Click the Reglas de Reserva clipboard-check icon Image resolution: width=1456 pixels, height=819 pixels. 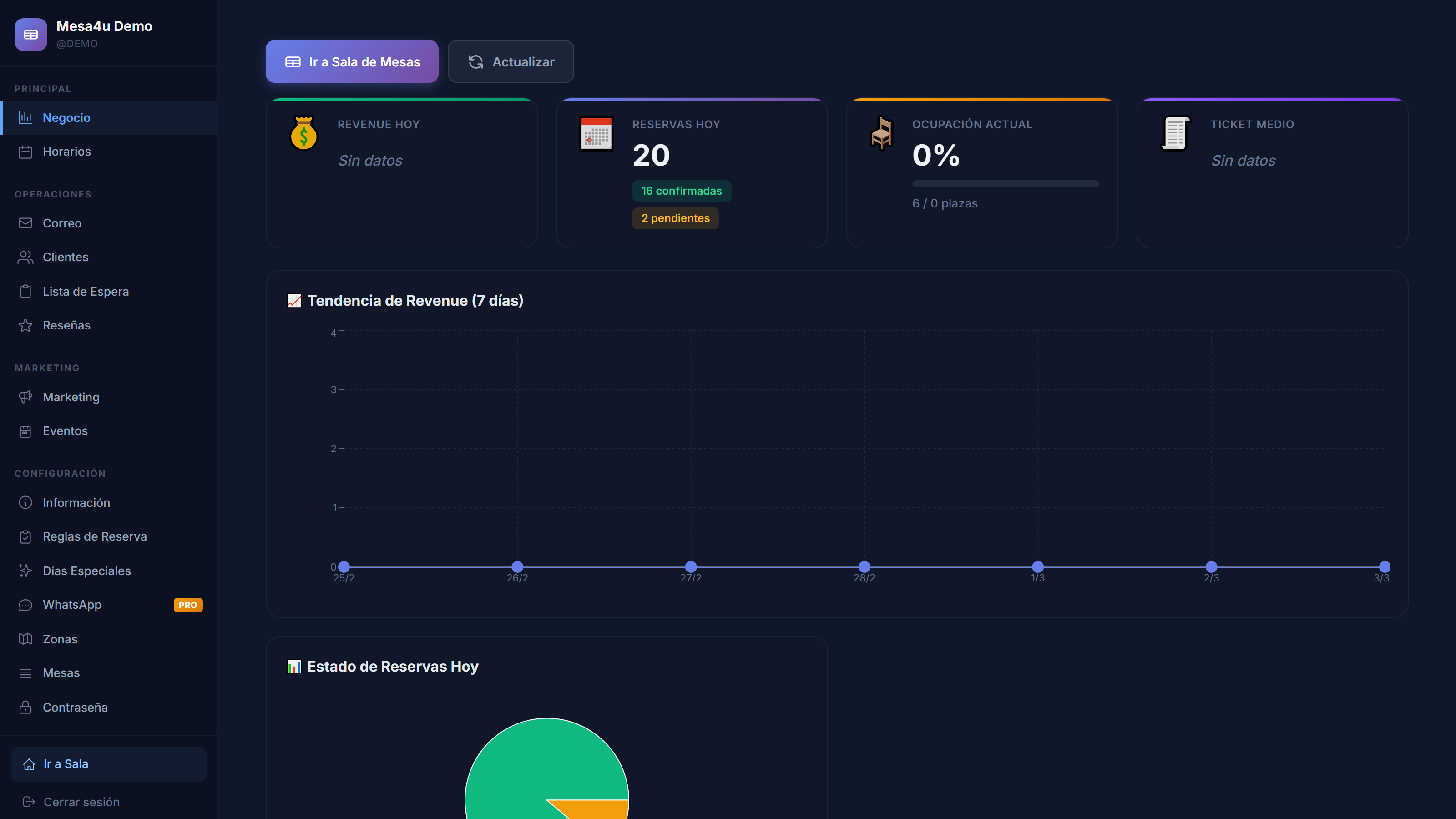point(25,536)
